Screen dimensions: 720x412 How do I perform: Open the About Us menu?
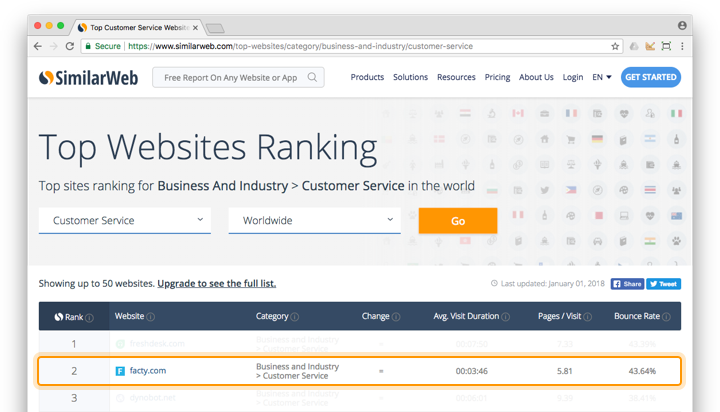[536, 77]
